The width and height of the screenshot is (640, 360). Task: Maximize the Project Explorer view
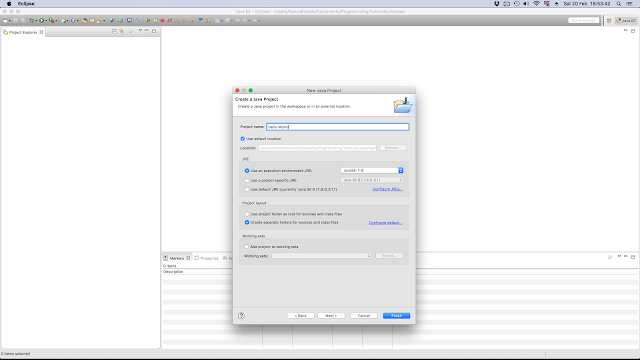[x=154, y=31]
